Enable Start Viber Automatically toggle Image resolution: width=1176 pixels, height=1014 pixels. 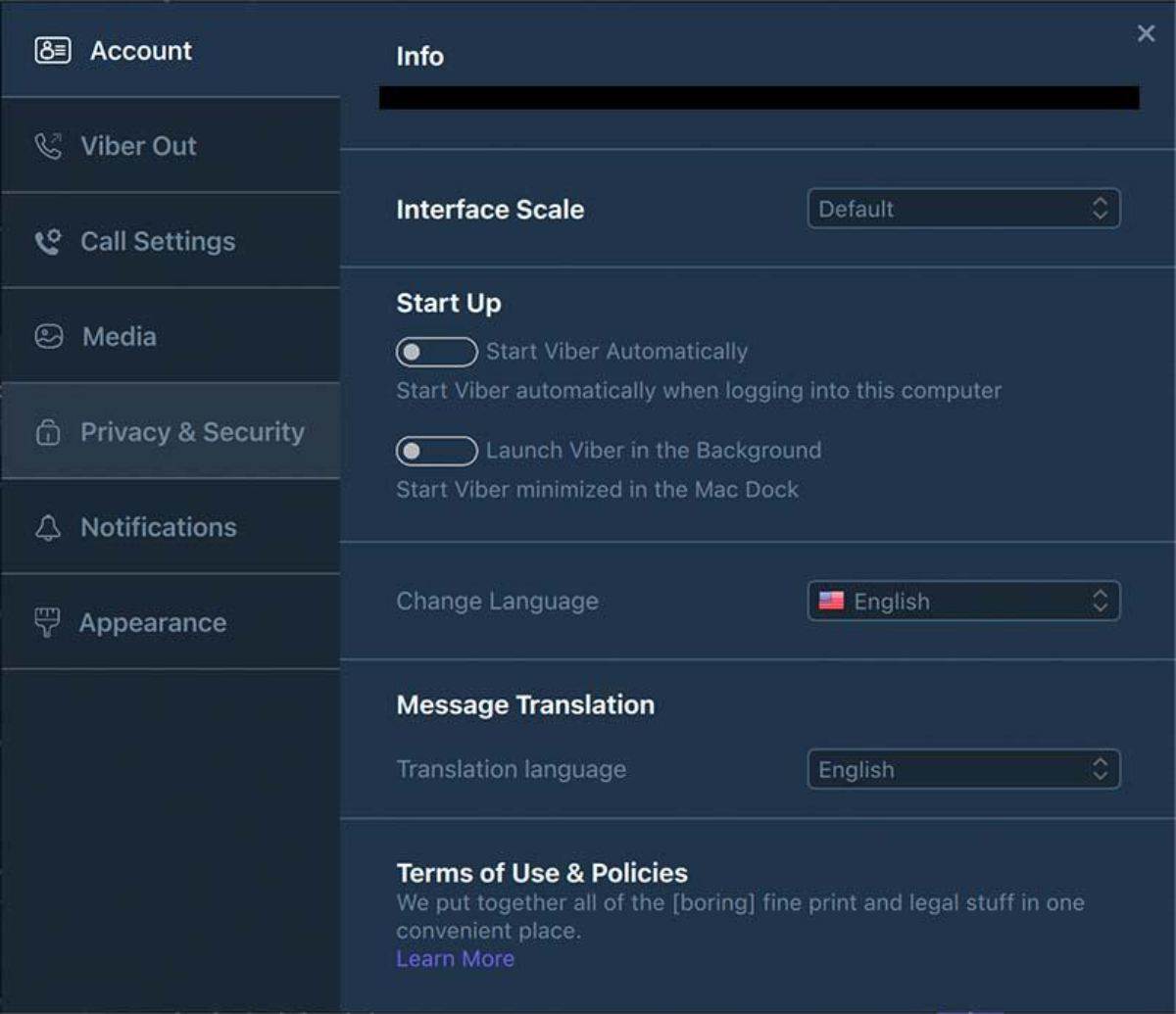pos(436,352)
